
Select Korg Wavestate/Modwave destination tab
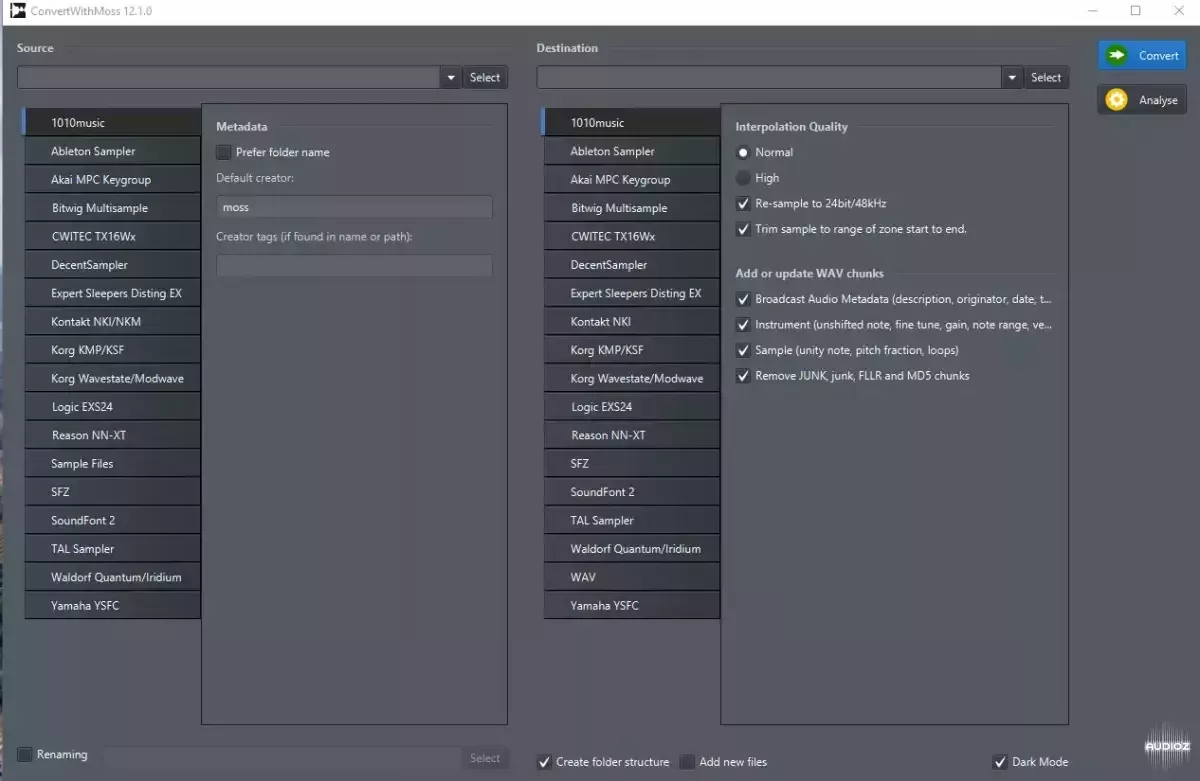[632, 379]
